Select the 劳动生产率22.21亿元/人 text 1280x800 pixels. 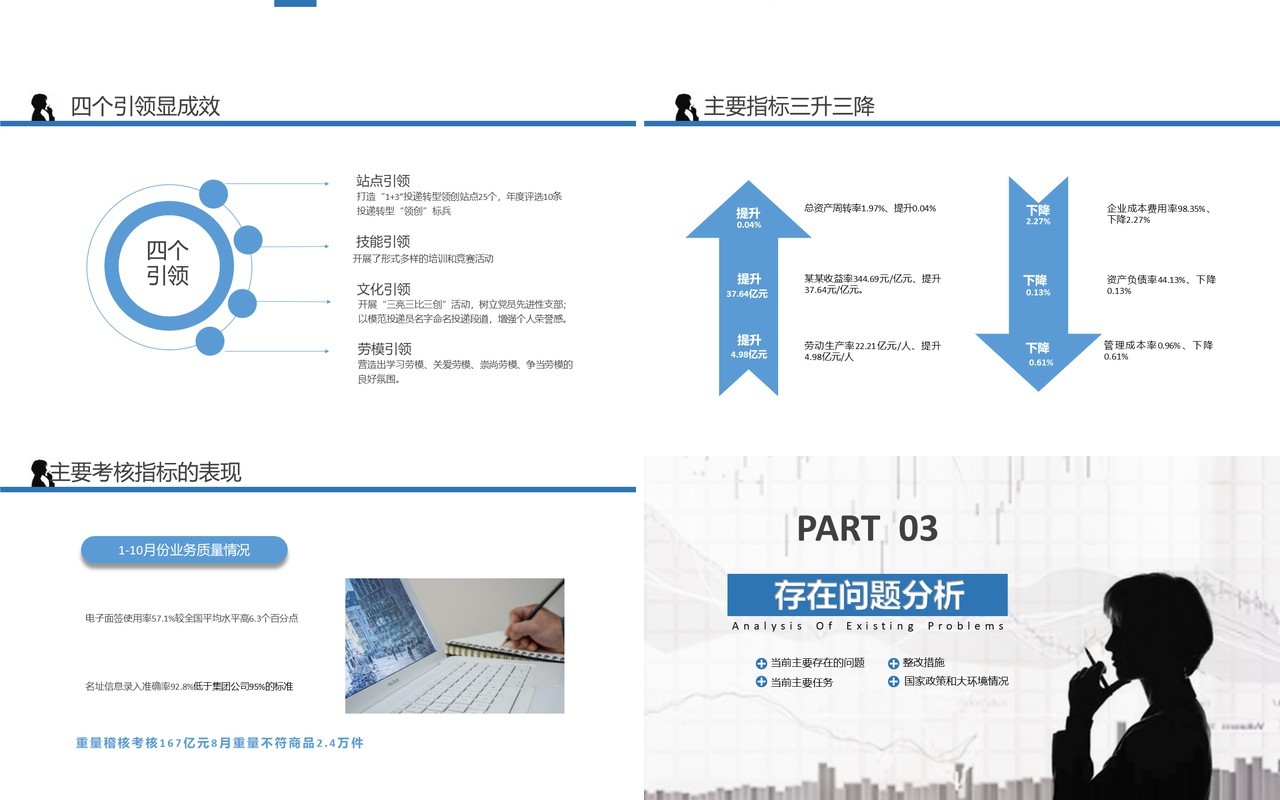pos(872,351)
